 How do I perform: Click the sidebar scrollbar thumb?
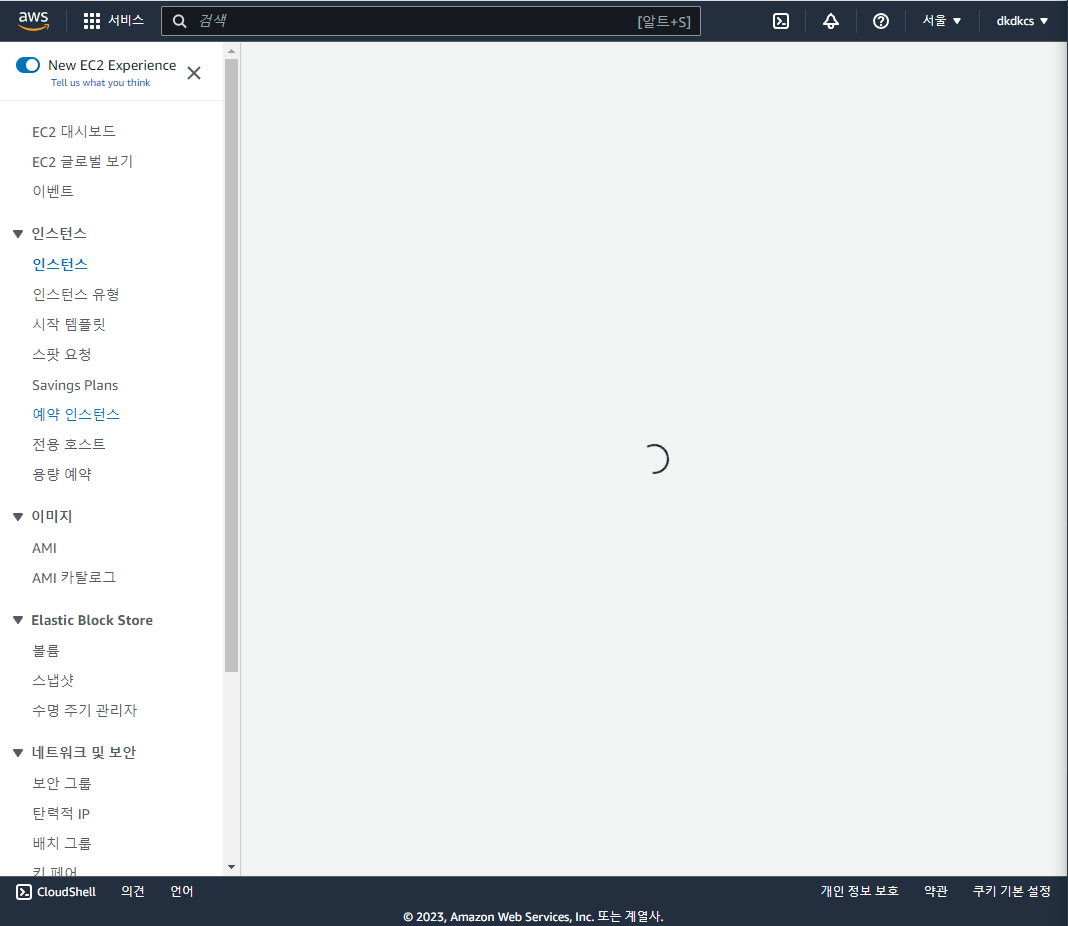[x=232, y=366]
